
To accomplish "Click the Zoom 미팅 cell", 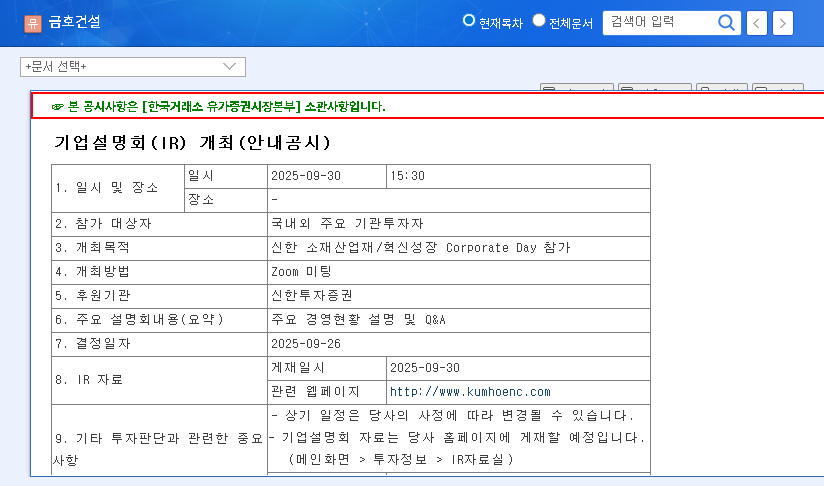I will [x=459, y=272].
